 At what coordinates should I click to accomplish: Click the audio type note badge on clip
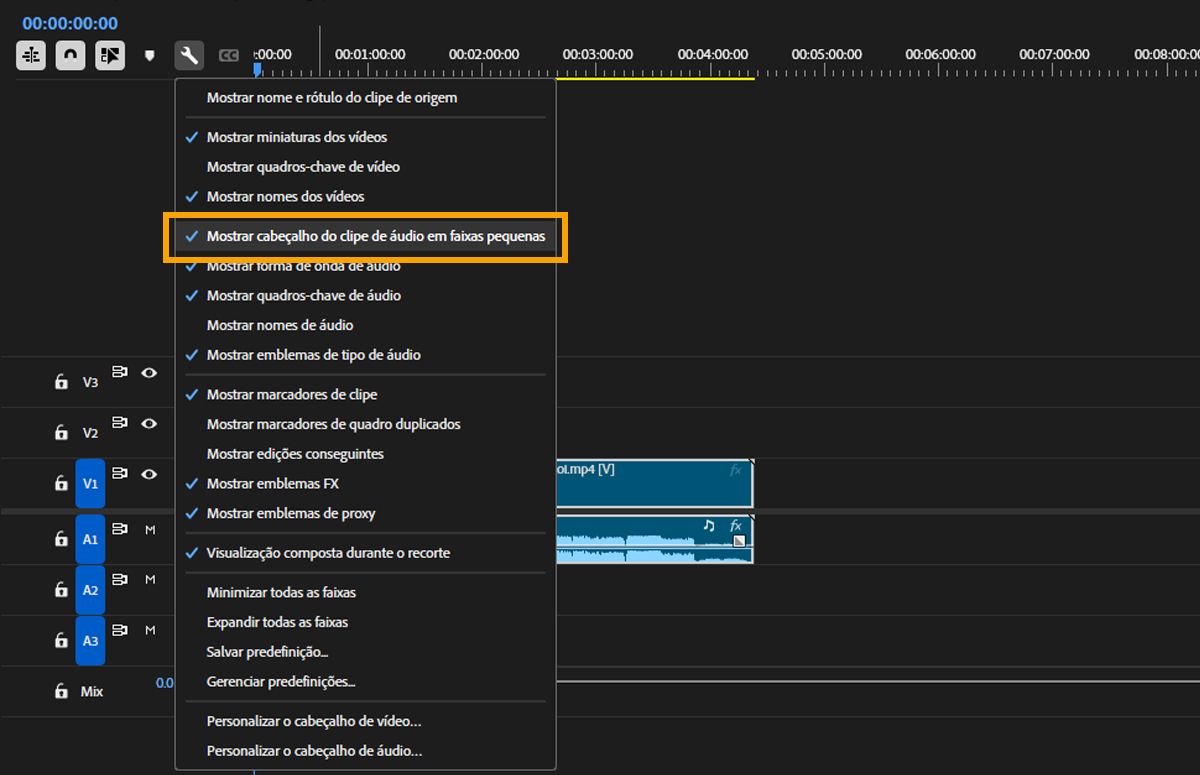[x=709, y=525]
